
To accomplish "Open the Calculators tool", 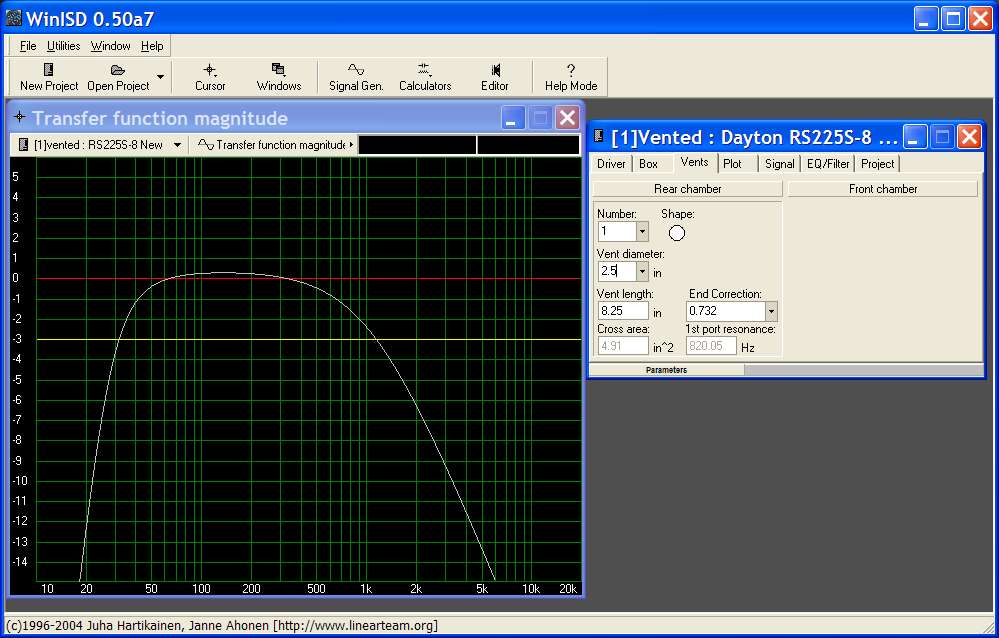I will click(425, 77).
